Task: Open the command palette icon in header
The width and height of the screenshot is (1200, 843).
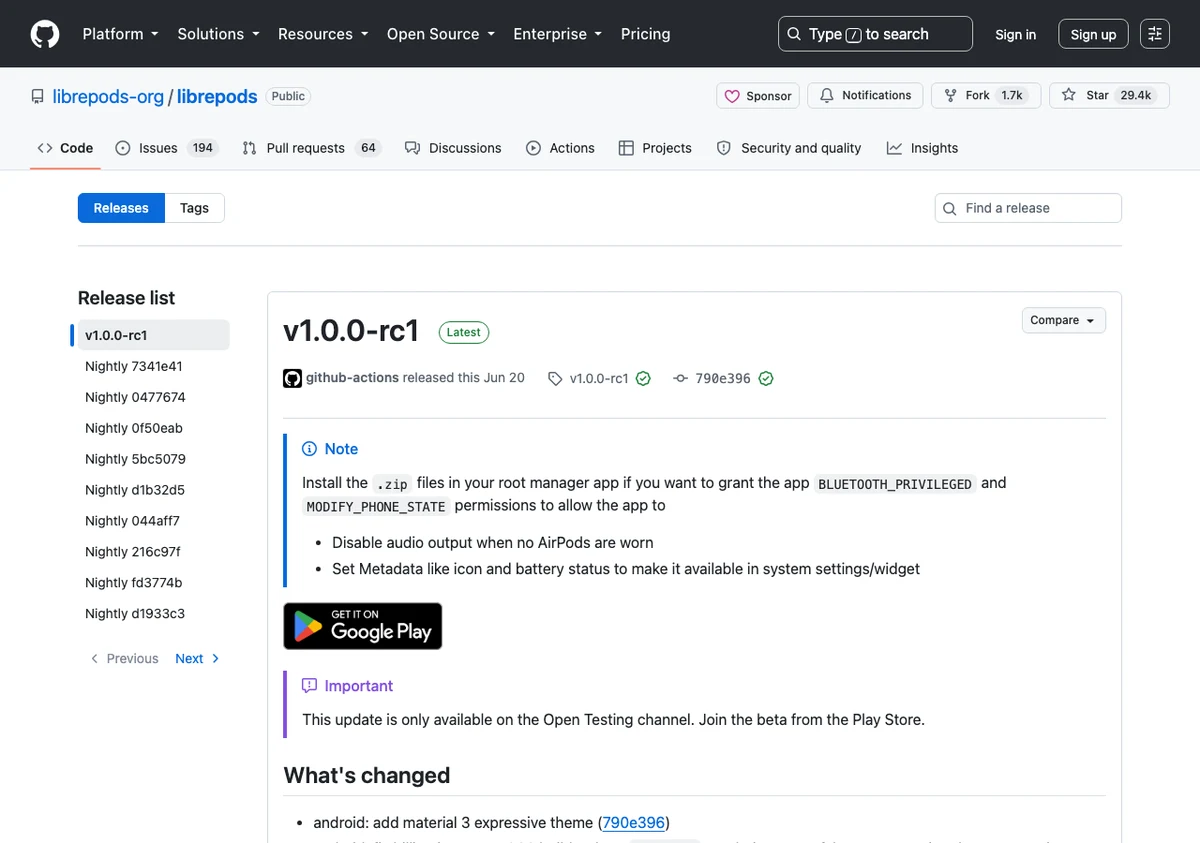Action: 1155,34
